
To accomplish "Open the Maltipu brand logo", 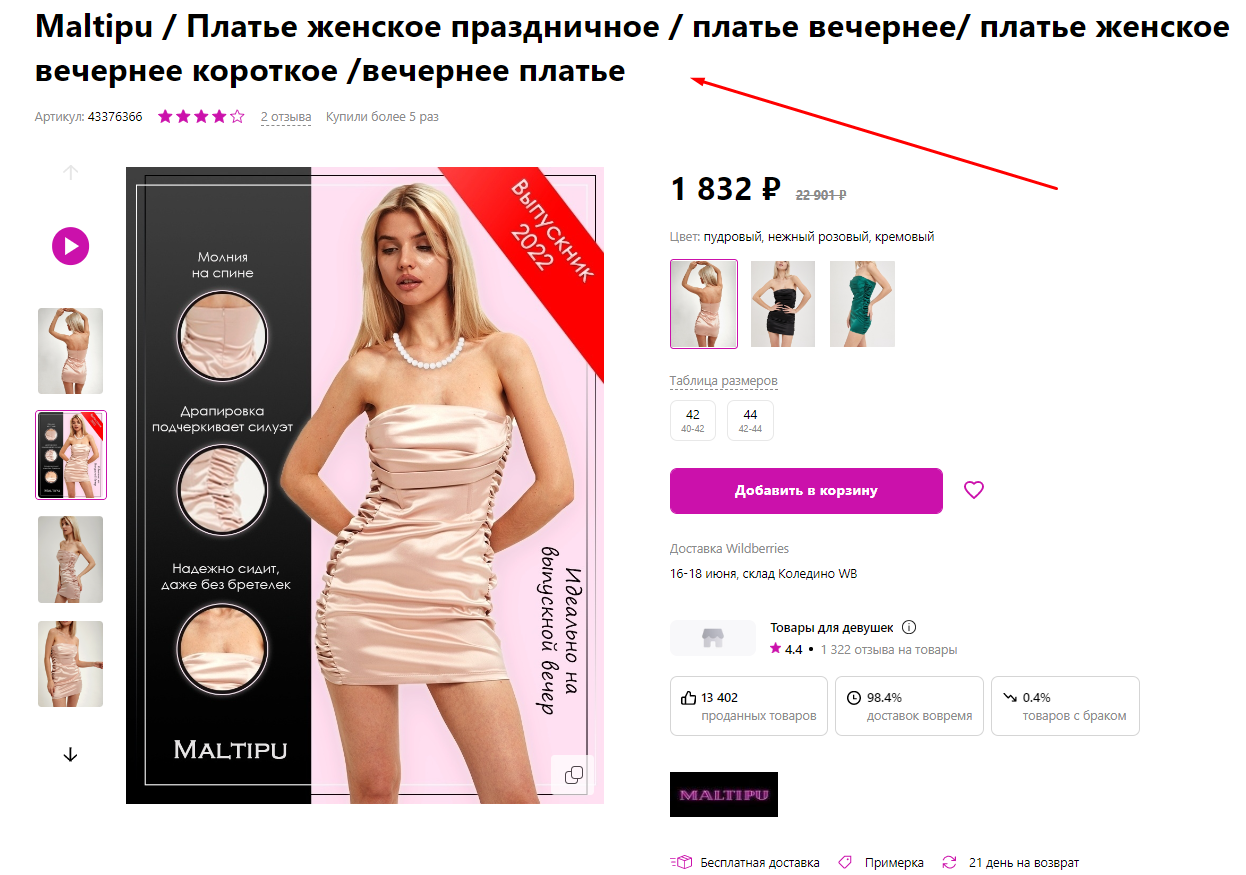I will [724, 794].
